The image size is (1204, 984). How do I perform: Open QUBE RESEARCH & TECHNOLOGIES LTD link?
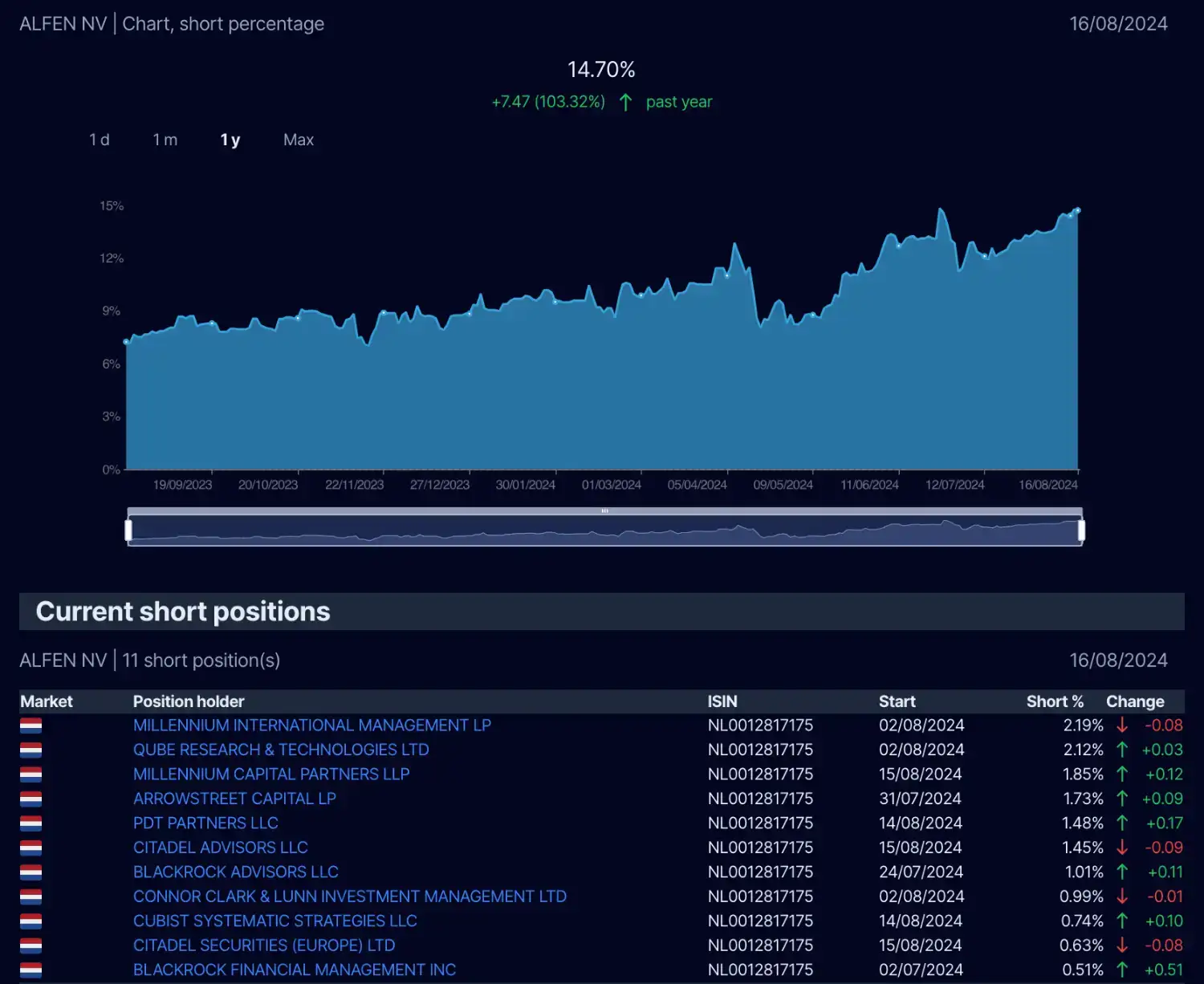(281, 750)
